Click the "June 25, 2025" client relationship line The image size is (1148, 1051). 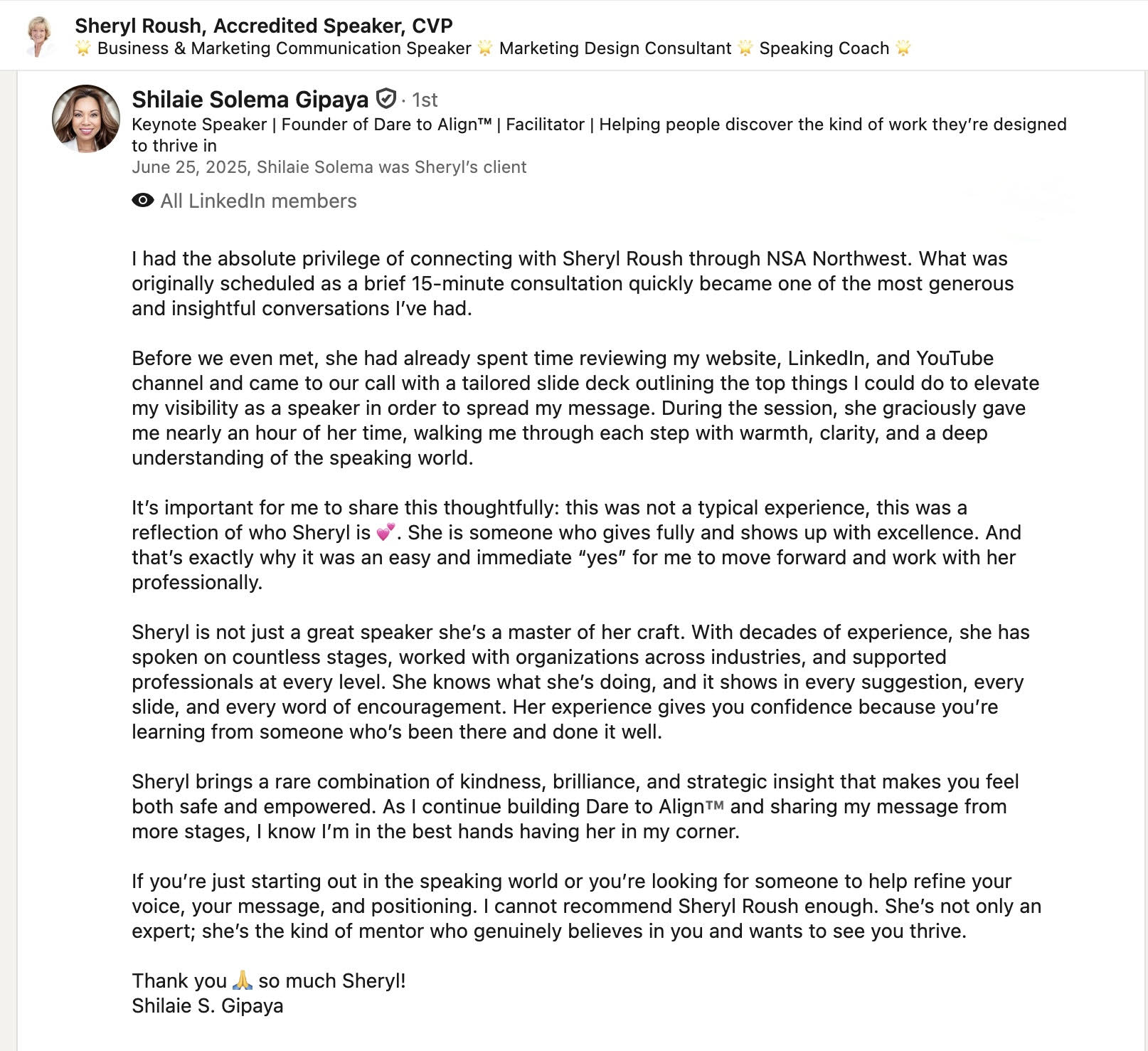(x=329, y=167)
